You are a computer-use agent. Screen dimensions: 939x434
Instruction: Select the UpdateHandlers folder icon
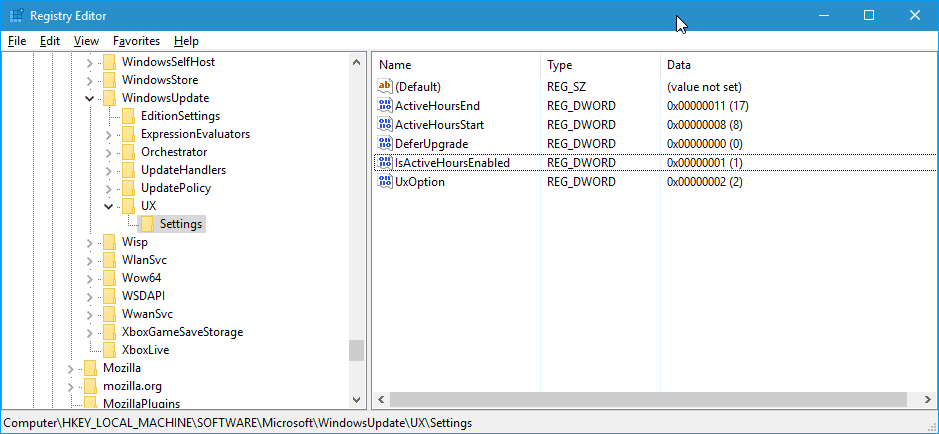point(128,169)
